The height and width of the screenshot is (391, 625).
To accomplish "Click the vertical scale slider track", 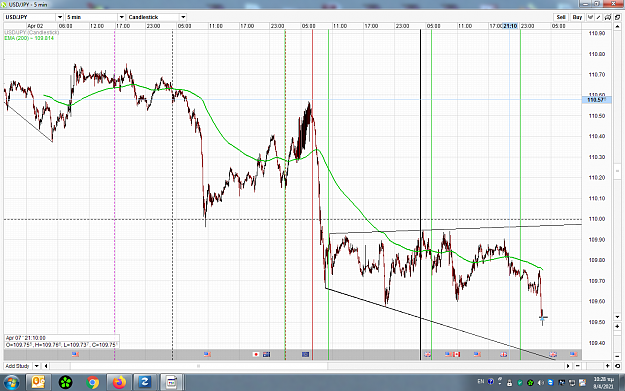I will 617,341.
